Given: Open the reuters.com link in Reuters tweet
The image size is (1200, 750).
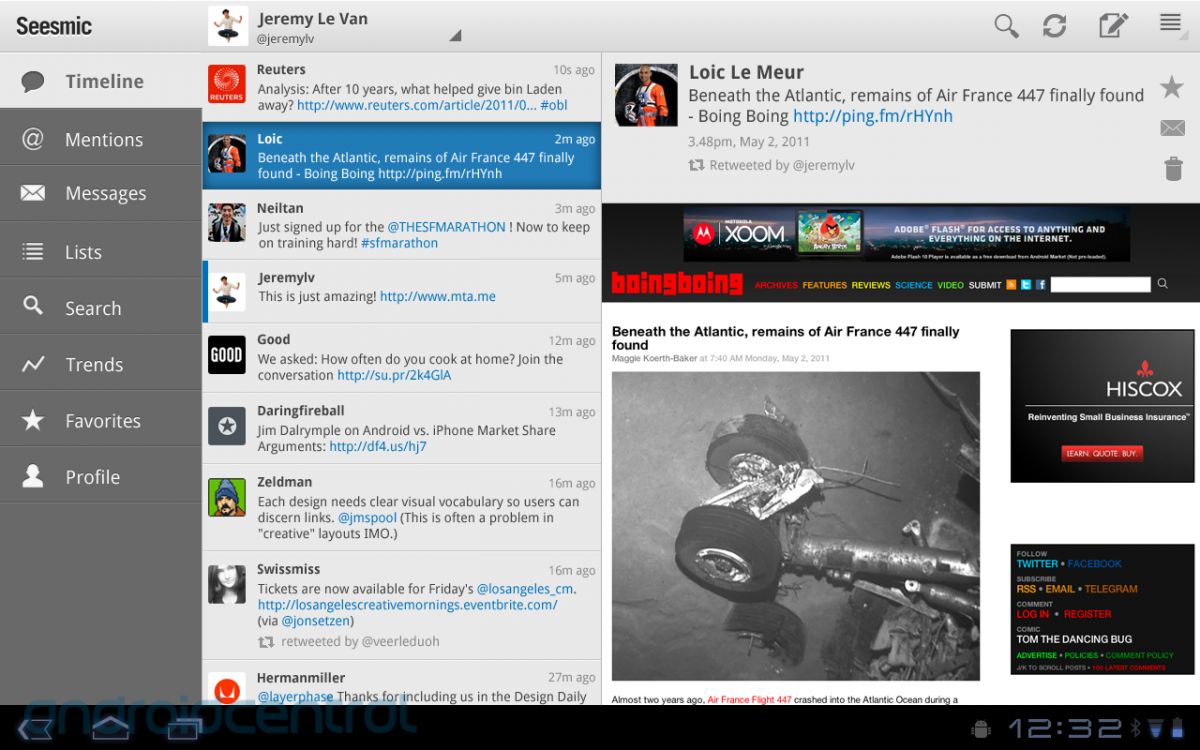Looking at the screenshot, I should [417, 105].
